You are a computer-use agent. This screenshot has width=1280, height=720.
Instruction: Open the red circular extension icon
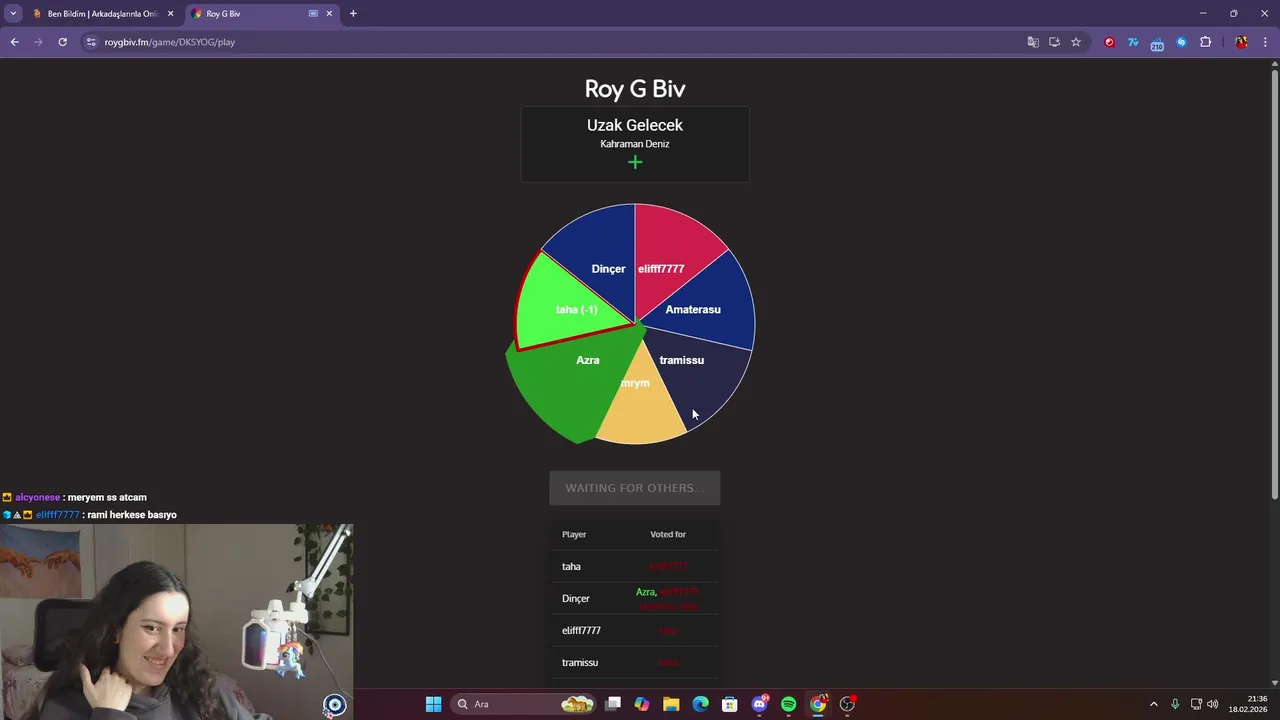(1109, 42)
